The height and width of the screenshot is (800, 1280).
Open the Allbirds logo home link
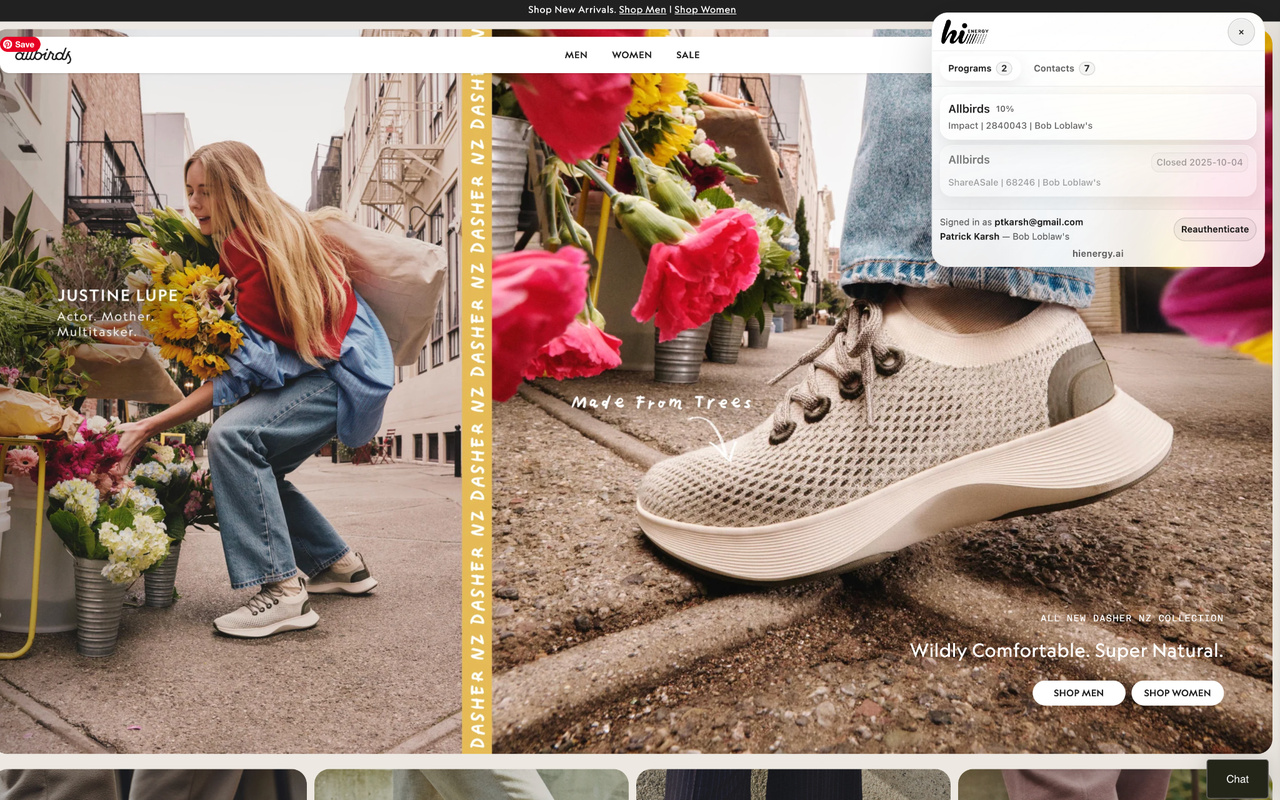pos(44,56)
